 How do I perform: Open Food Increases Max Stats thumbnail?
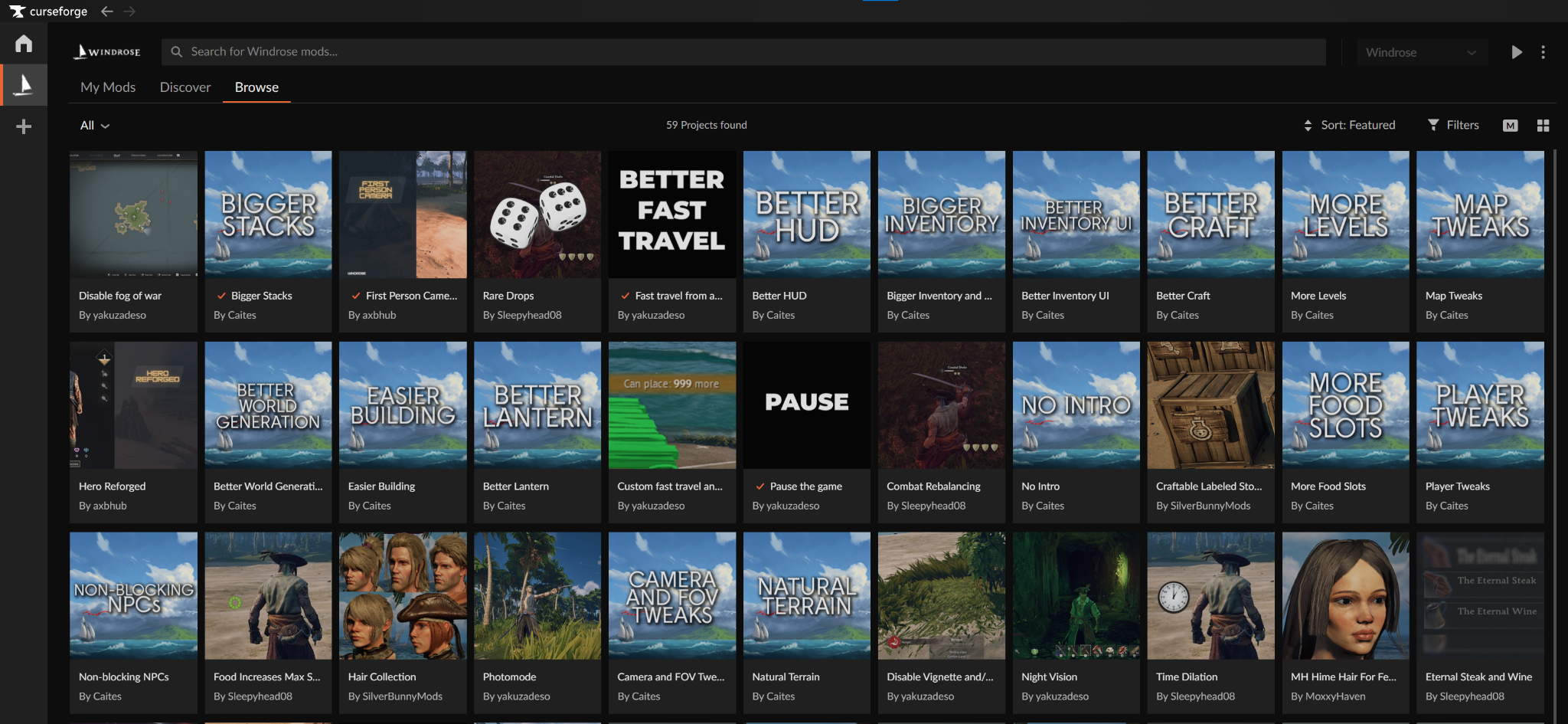(x=268, y=596)
